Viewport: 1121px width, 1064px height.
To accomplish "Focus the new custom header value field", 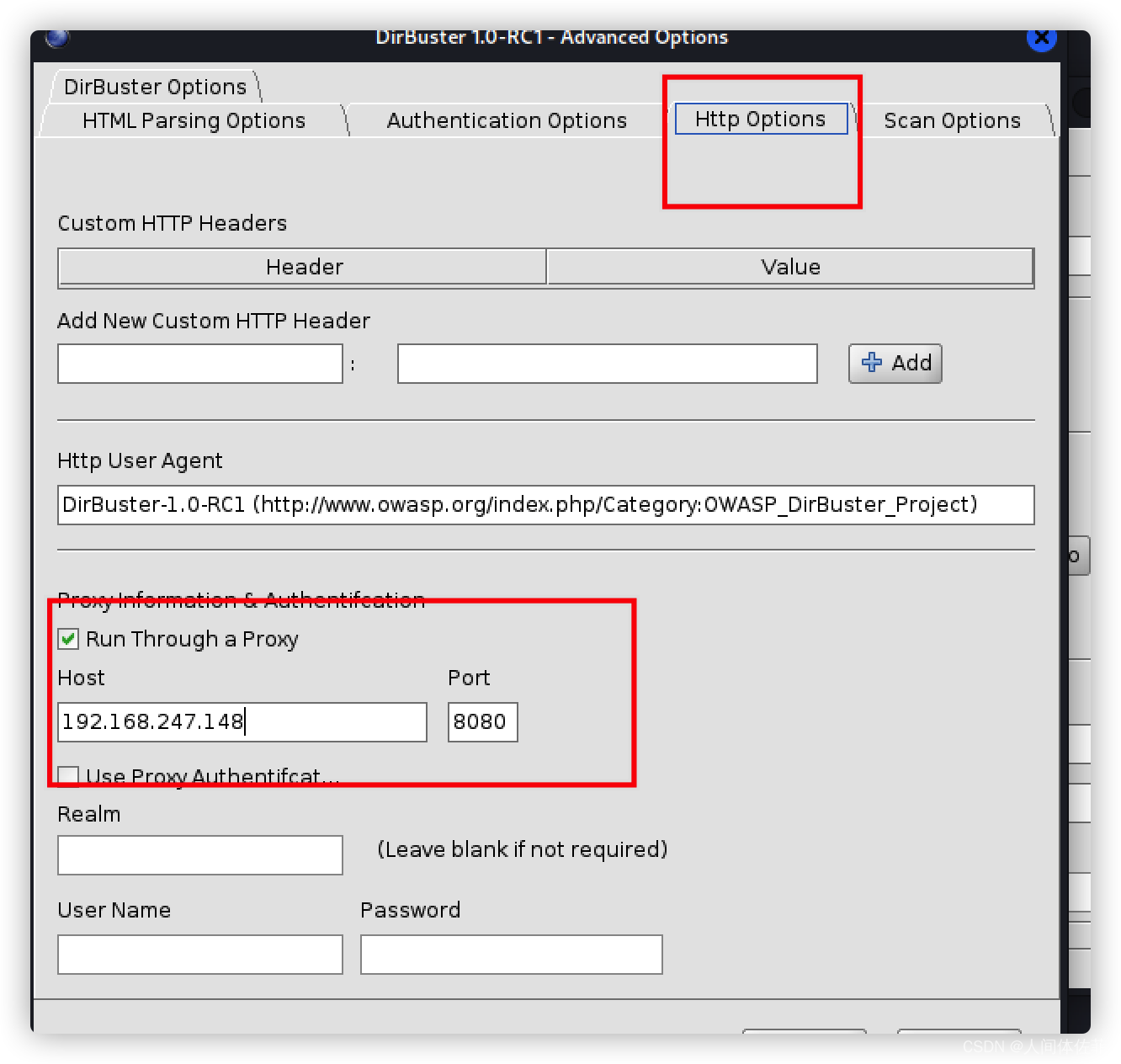I will (x=608, y=364).
